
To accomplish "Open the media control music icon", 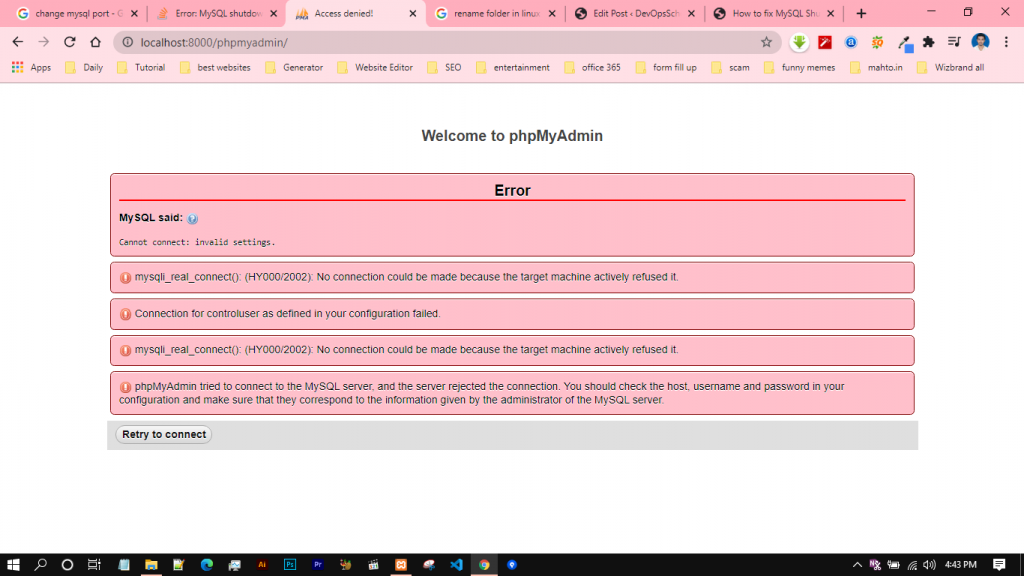I will pyautogui.click(x=954, y=42).
